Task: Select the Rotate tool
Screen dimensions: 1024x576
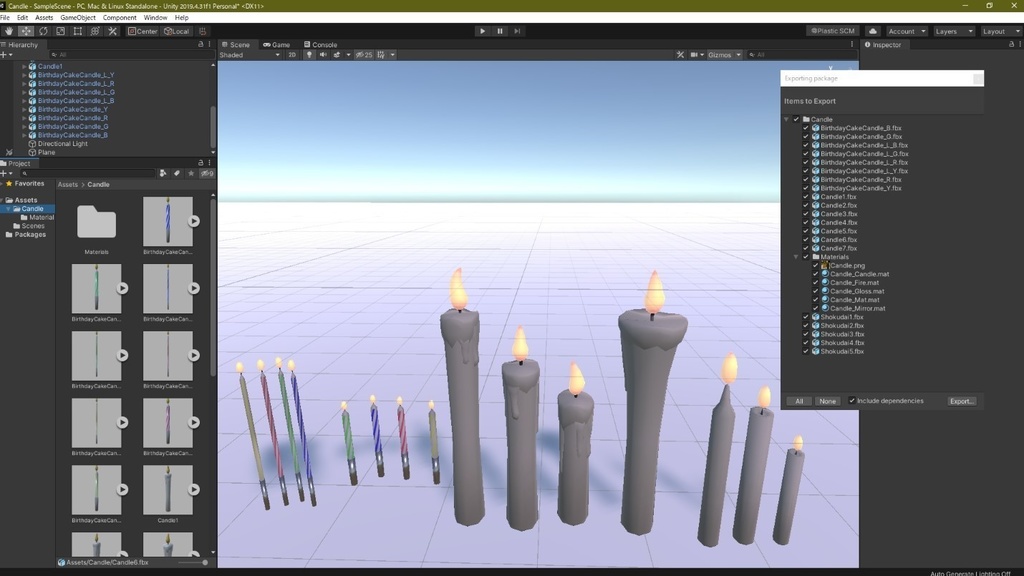Action: coord(43,31)
